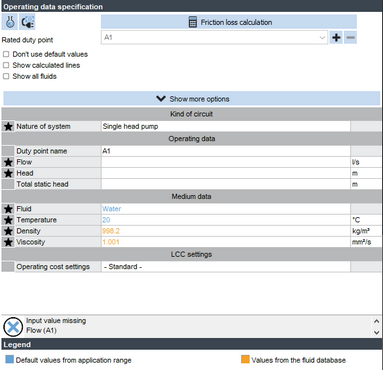Click the Flow (A1) message line
This screenshot has width=383, height=370.
pyautogui.click(x=42, y=330)
